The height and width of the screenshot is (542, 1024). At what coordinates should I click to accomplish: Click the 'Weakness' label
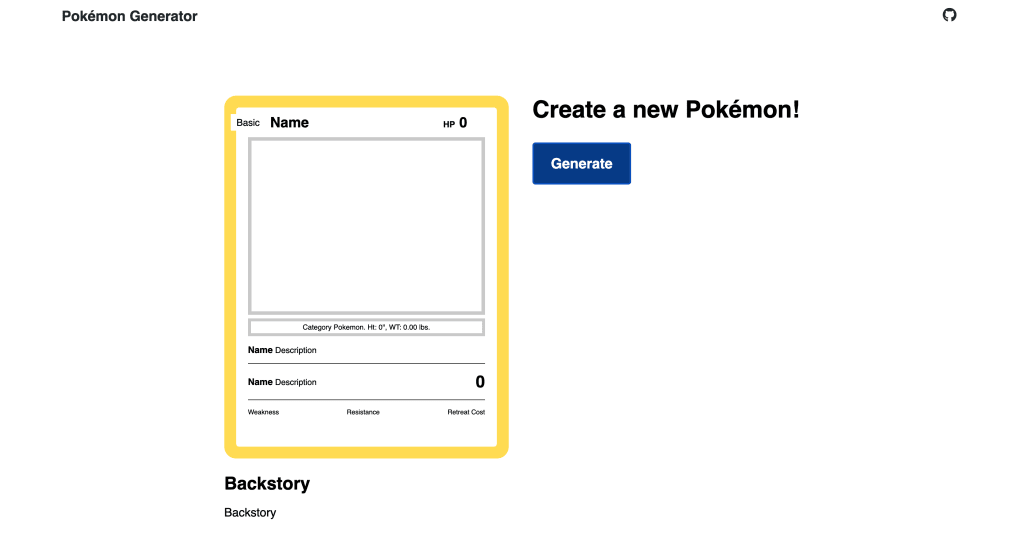(263, 412)
